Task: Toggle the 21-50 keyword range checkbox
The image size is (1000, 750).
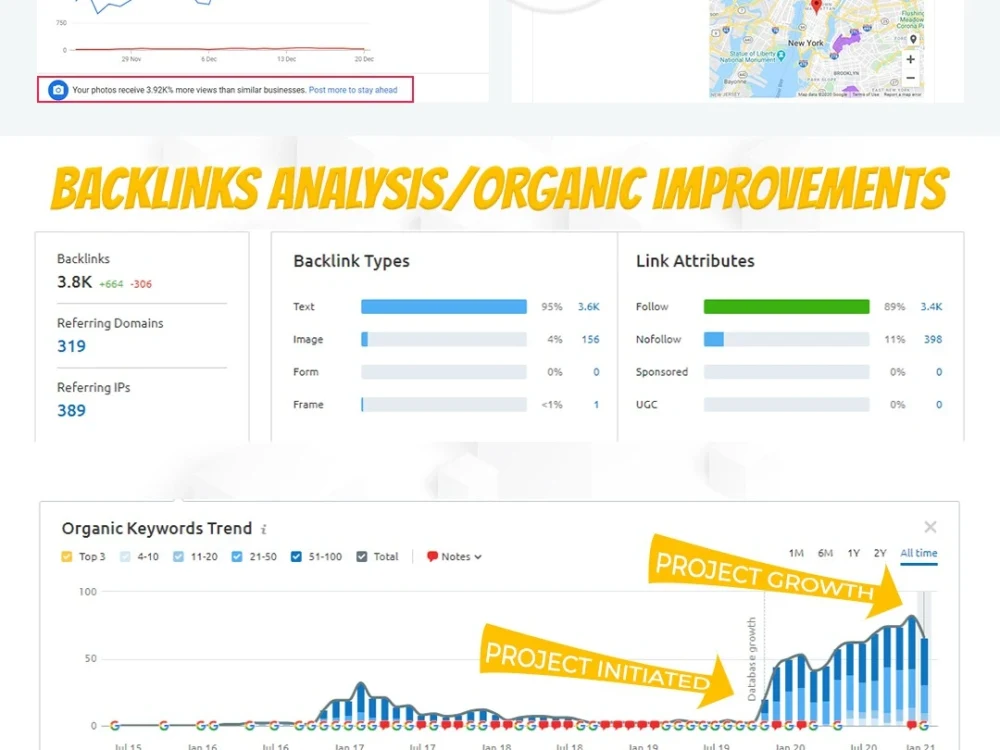Action: (237, 556)
